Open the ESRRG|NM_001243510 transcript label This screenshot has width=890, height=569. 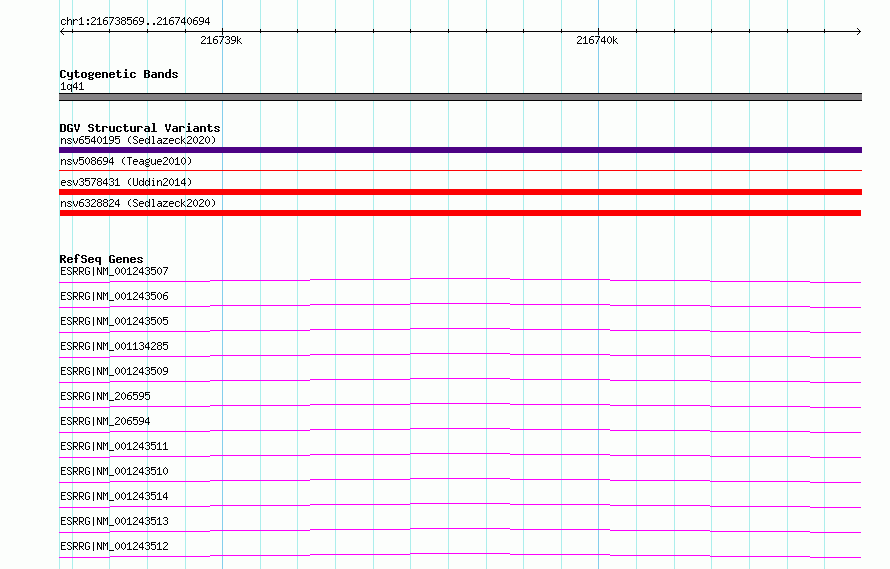114,471
